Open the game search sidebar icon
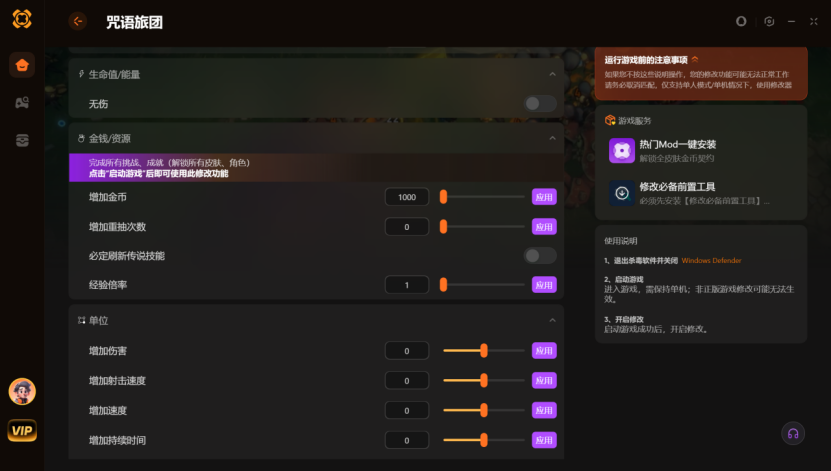 click(x=22, y=103)
